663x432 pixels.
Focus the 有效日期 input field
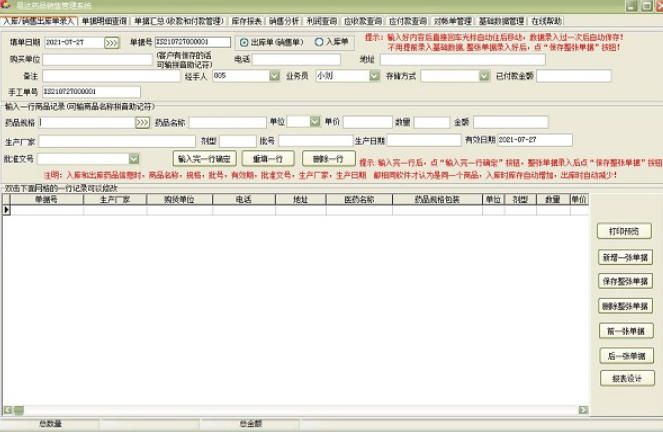click(x=535, y=140)
